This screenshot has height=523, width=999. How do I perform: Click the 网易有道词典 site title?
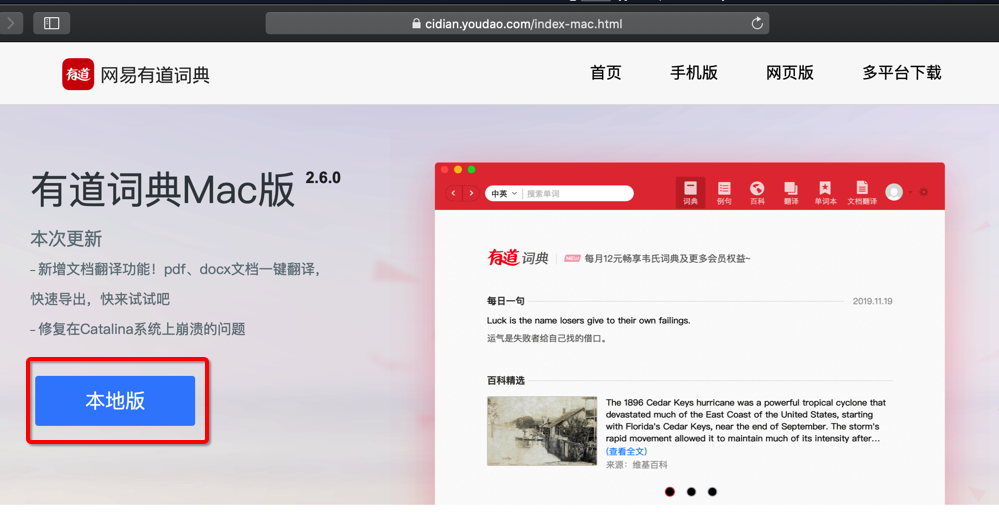(x=155, y=75)
